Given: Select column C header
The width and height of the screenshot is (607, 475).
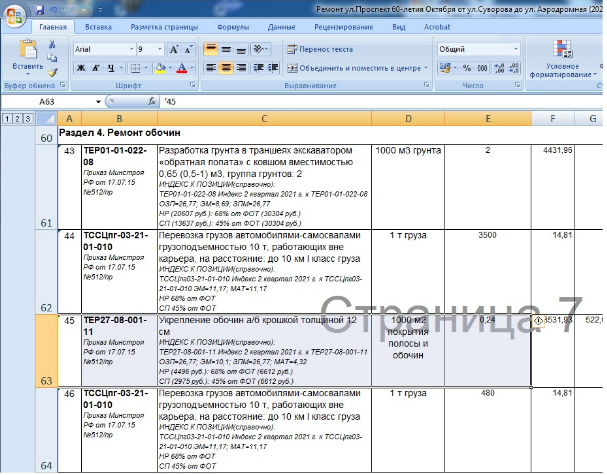Looking at the screenshot, I should tap(264, 119).
